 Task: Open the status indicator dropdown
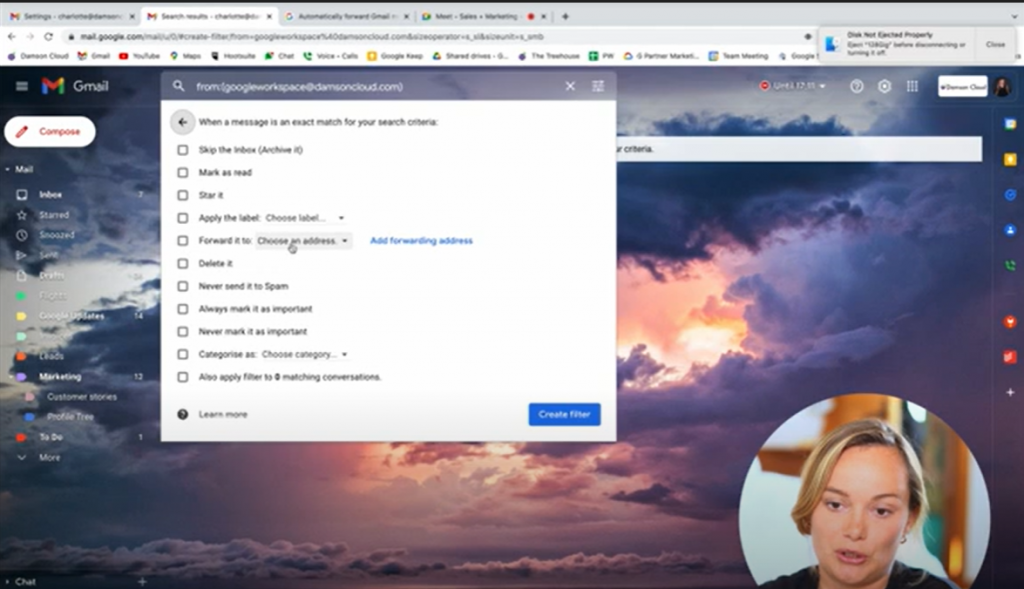click(793, 86)
